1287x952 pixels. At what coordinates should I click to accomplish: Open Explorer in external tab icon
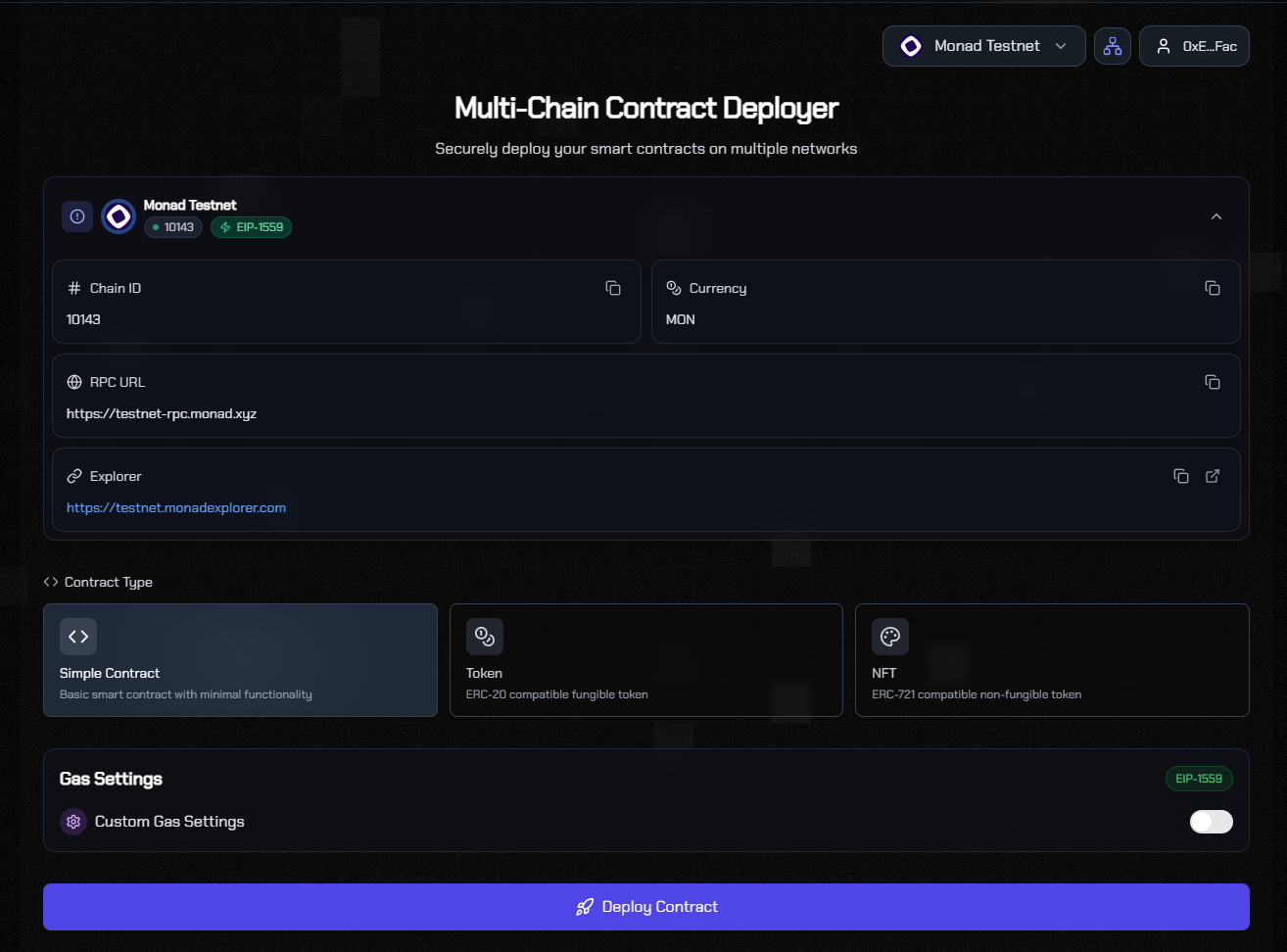[1213, 476]
